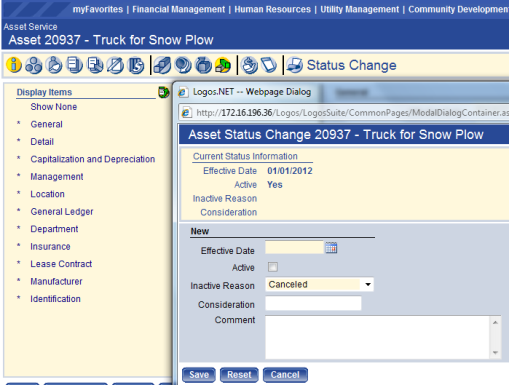Click the box with arrow toolbar icon

(x=203, y=65)
